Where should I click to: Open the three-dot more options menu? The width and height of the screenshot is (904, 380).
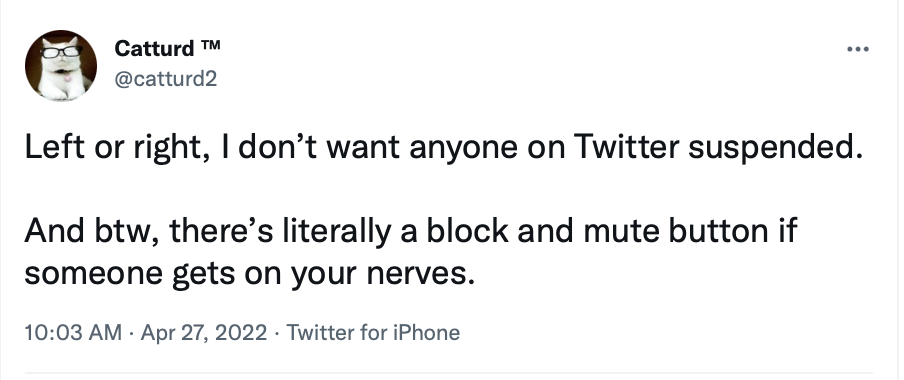click(x=857, y=49)
